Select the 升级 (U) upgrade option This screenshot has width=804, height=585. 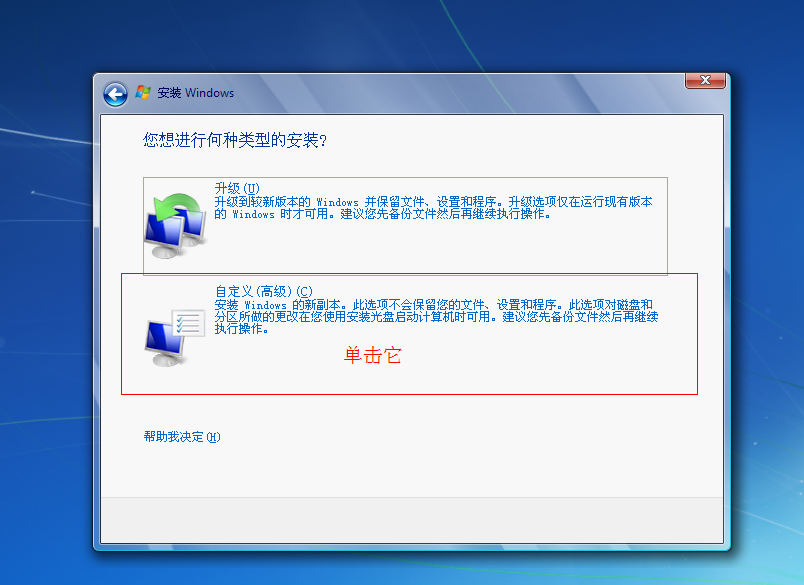[405, 226]
